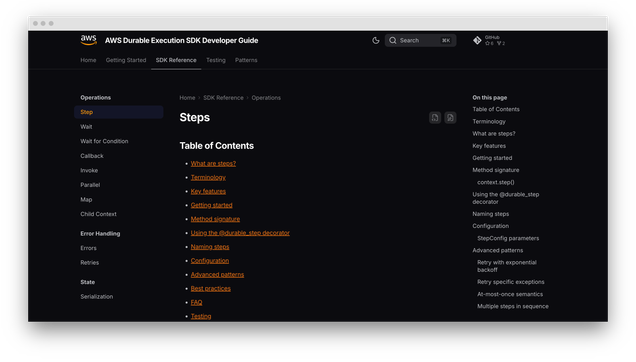Click the AWS logo in header
636x362 pixels.
pyautogui.click(x=88, y=40)
